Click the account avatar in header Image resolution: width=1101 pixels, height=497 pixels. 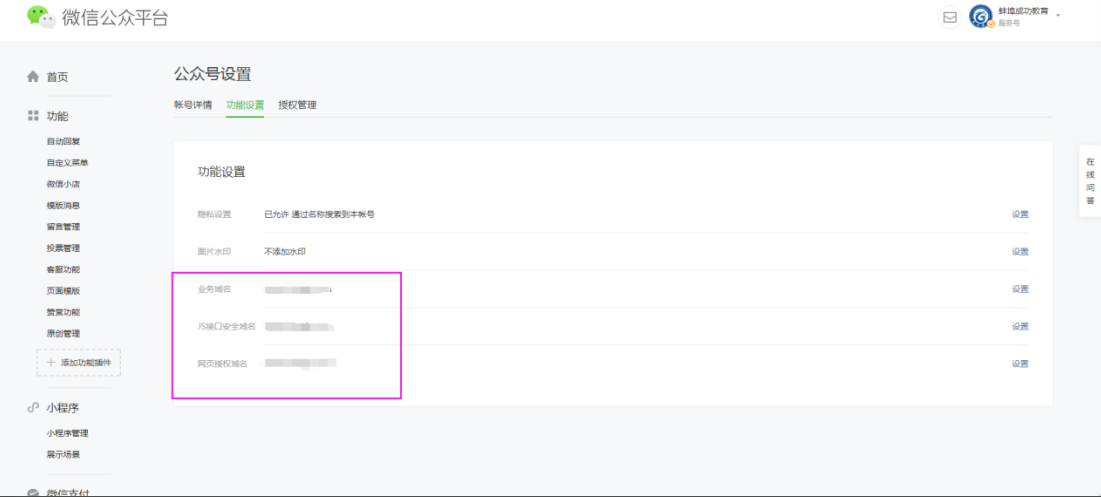point(980,17)
